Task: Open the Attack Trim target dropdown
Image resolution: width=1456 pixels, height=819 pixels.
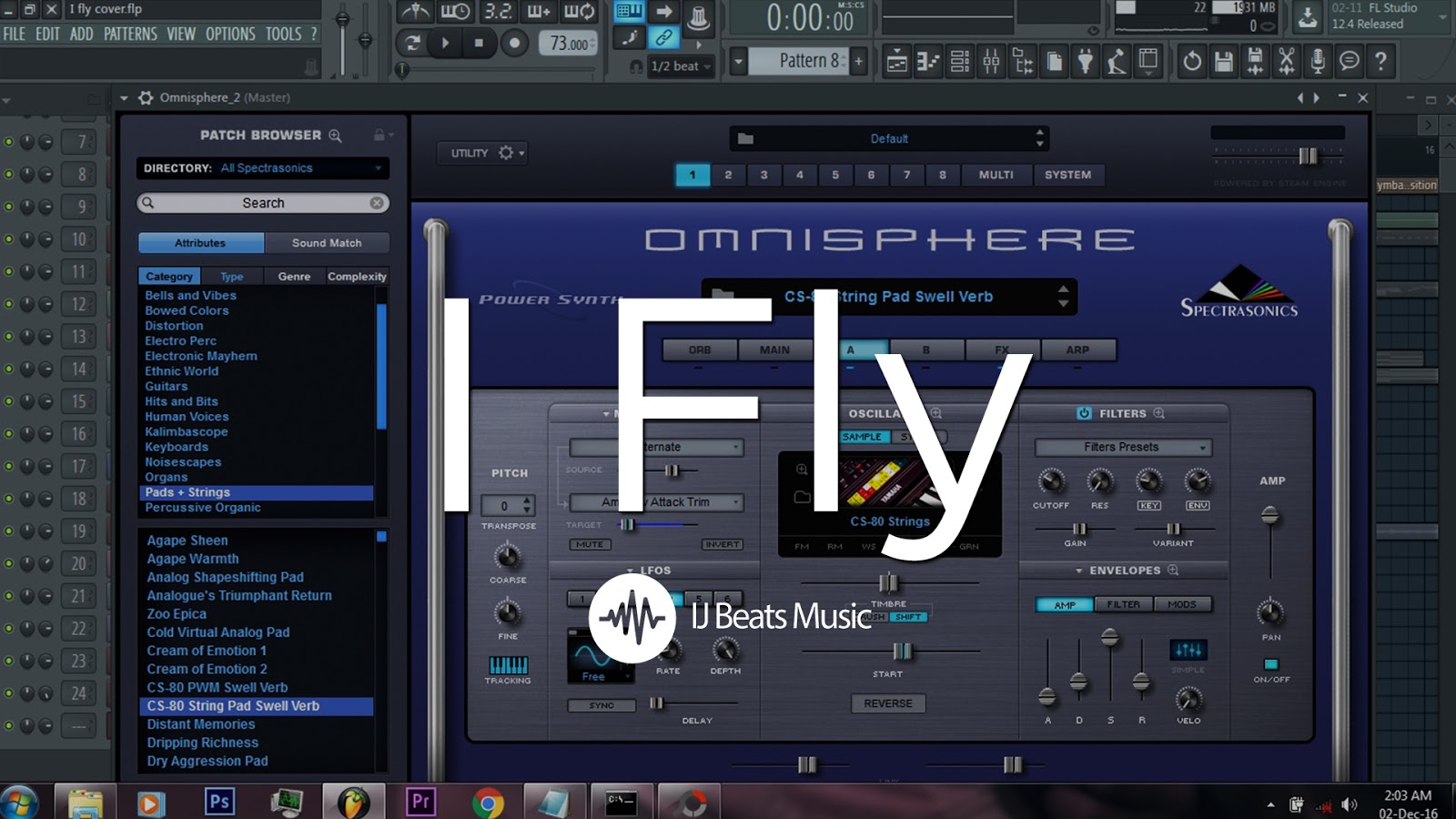Action: coord(656,501)
